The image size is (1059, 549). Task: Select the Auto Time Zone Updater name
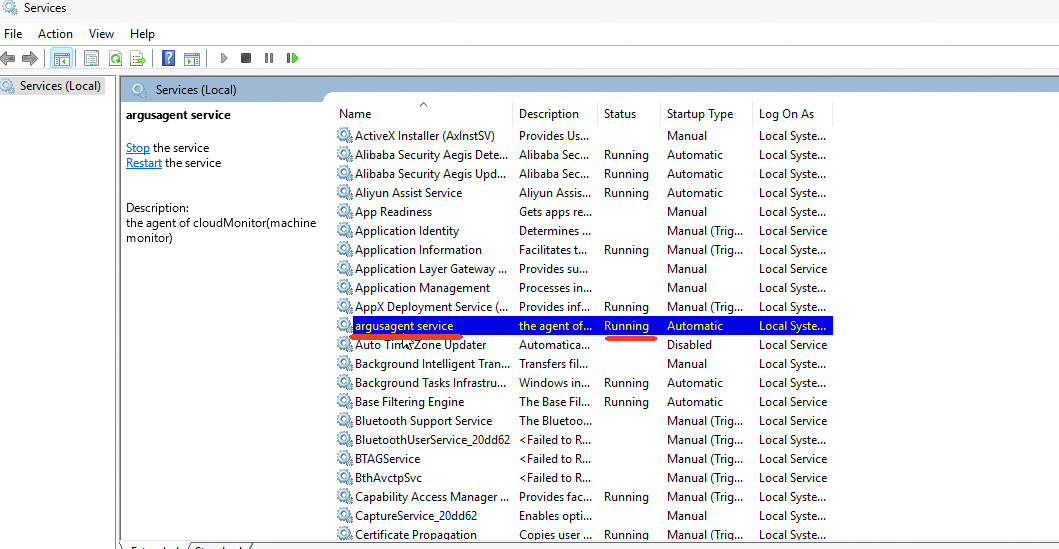[x=421, y=344]
